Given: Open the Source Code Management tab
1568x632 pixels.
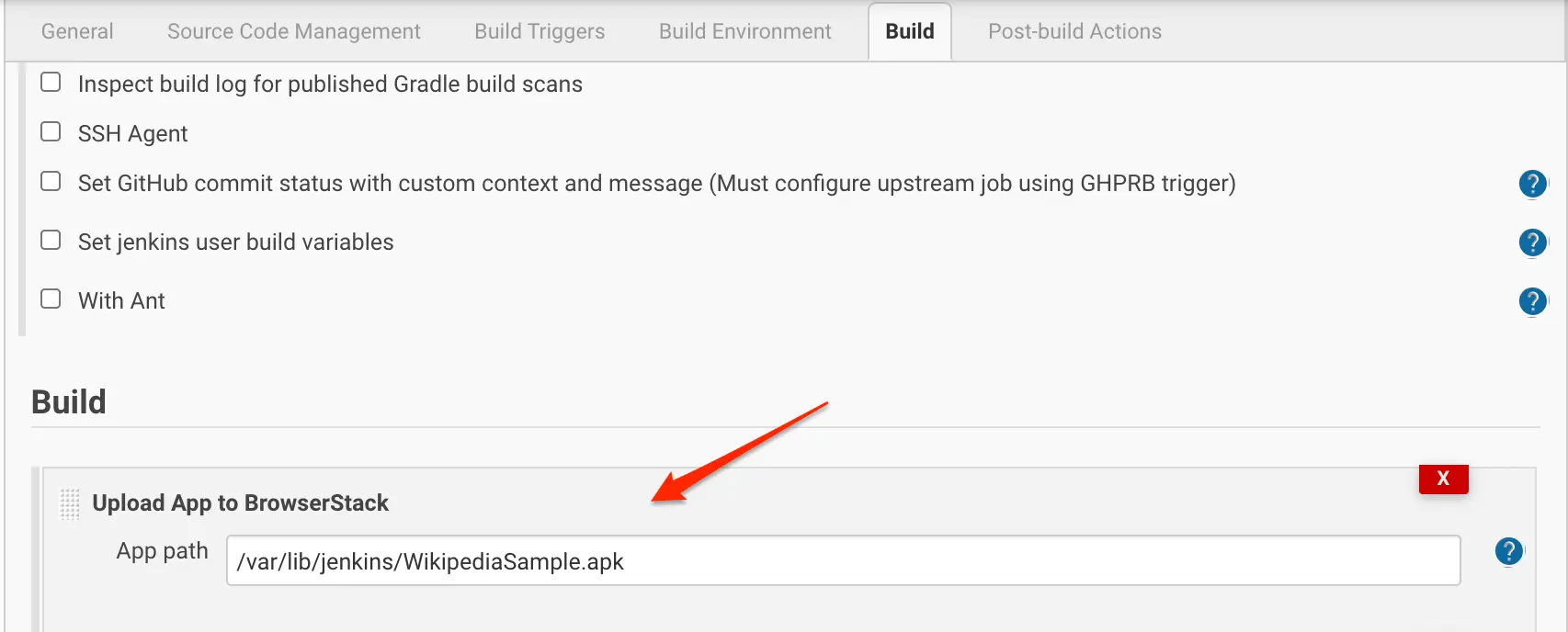Looking at the screenshot, I should coord(294,31).
